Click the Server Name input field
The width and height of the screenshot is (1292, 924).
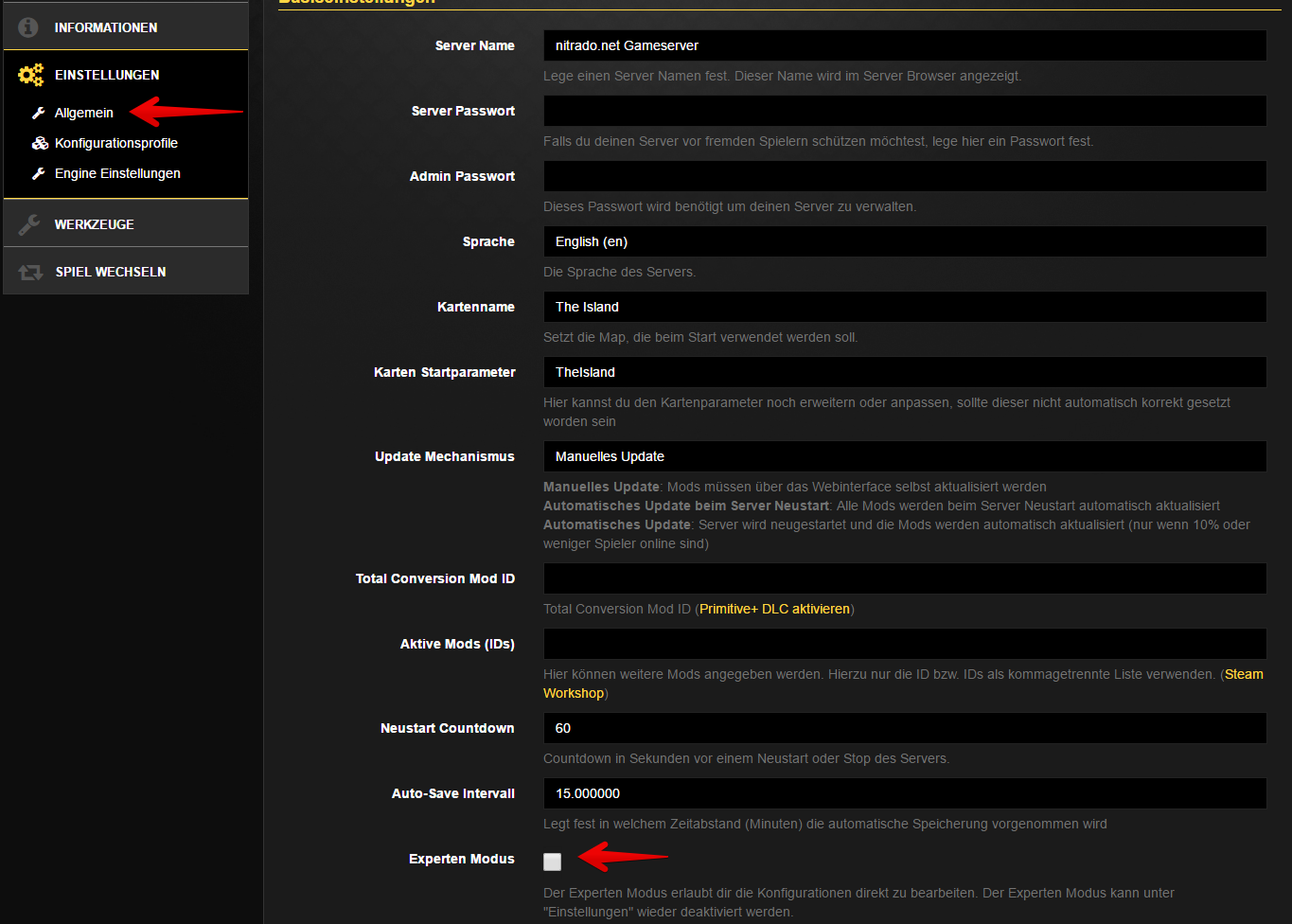pyautogui.click(x=904, y=45)
